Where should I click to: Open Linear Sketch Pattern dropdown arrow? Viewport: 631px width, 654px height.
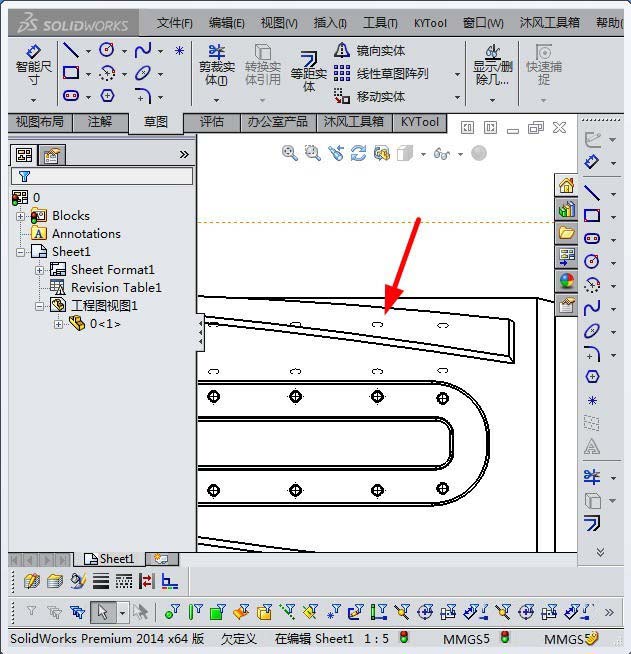(x=458, y=74)
